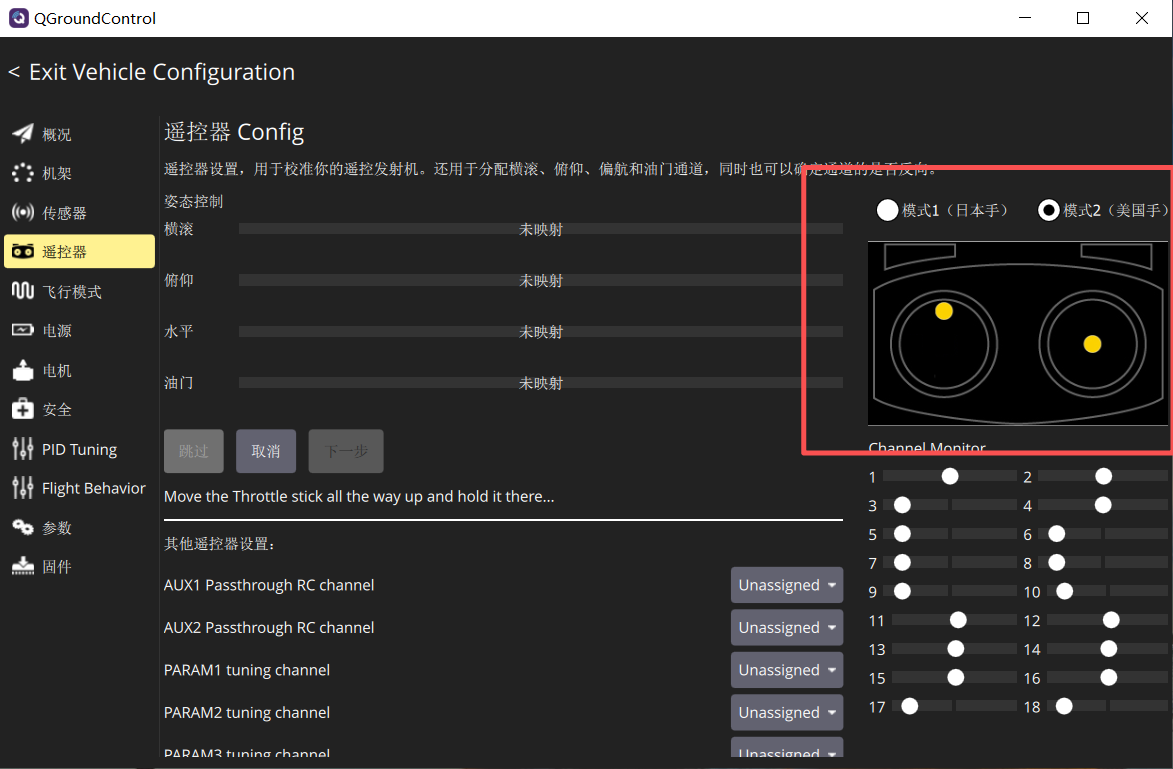Click the Flight Behavior sliders icon
This screenshot has width=1173, height=769.
coord(22,487)
